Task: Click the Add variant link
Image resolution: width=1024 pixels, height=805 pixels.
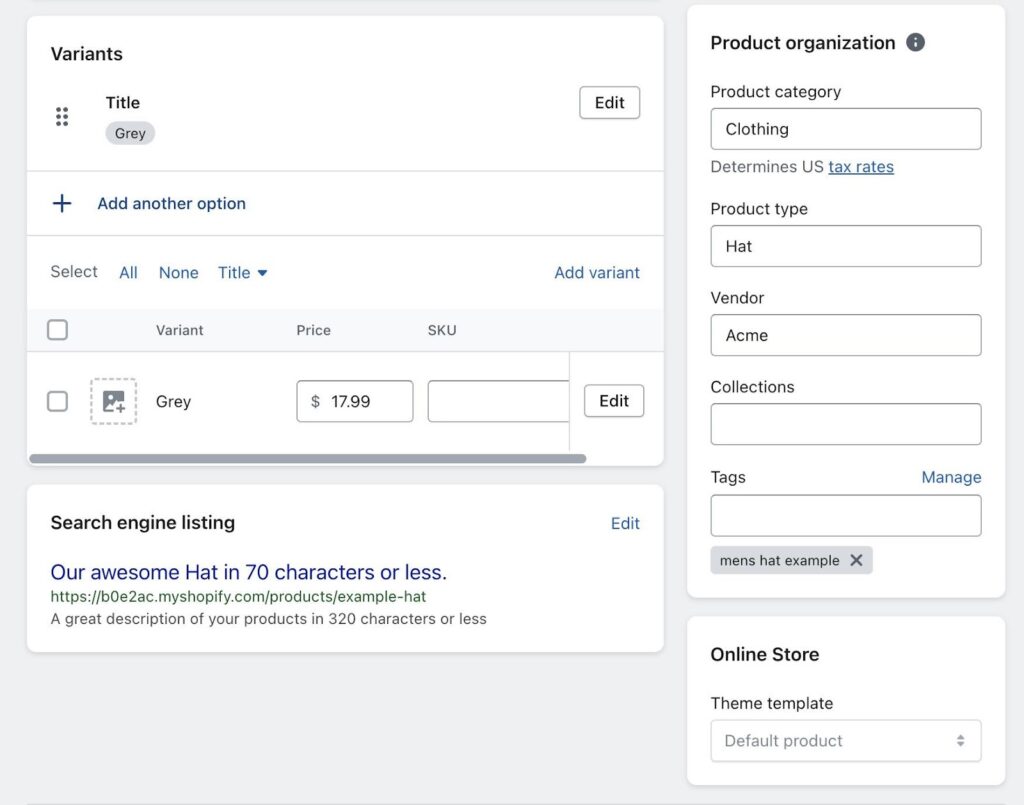Action: 597,273
